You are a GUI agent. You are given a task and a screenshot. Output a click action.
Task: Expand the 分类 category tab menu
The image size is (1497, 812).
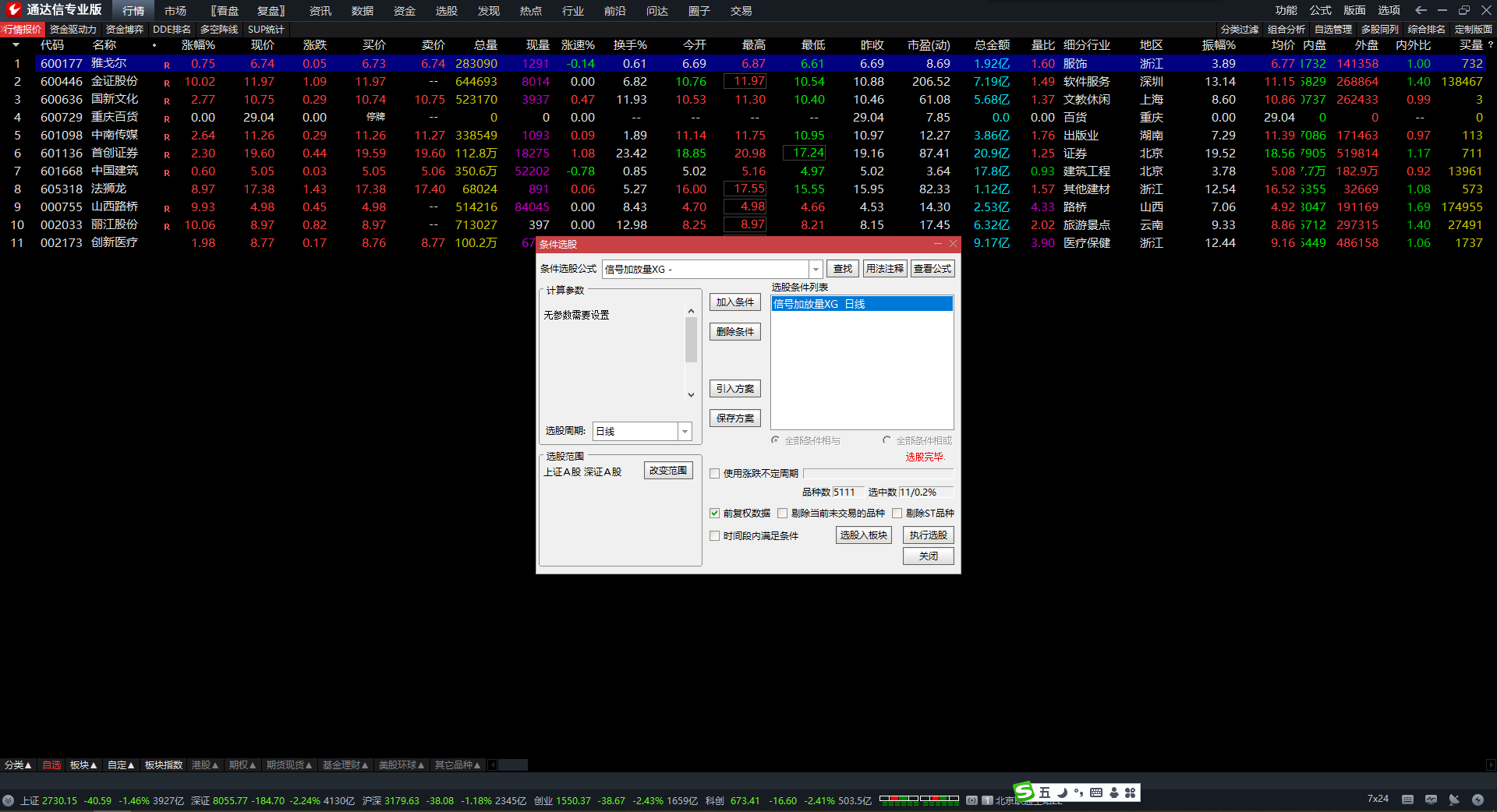[x=18, y=765]
